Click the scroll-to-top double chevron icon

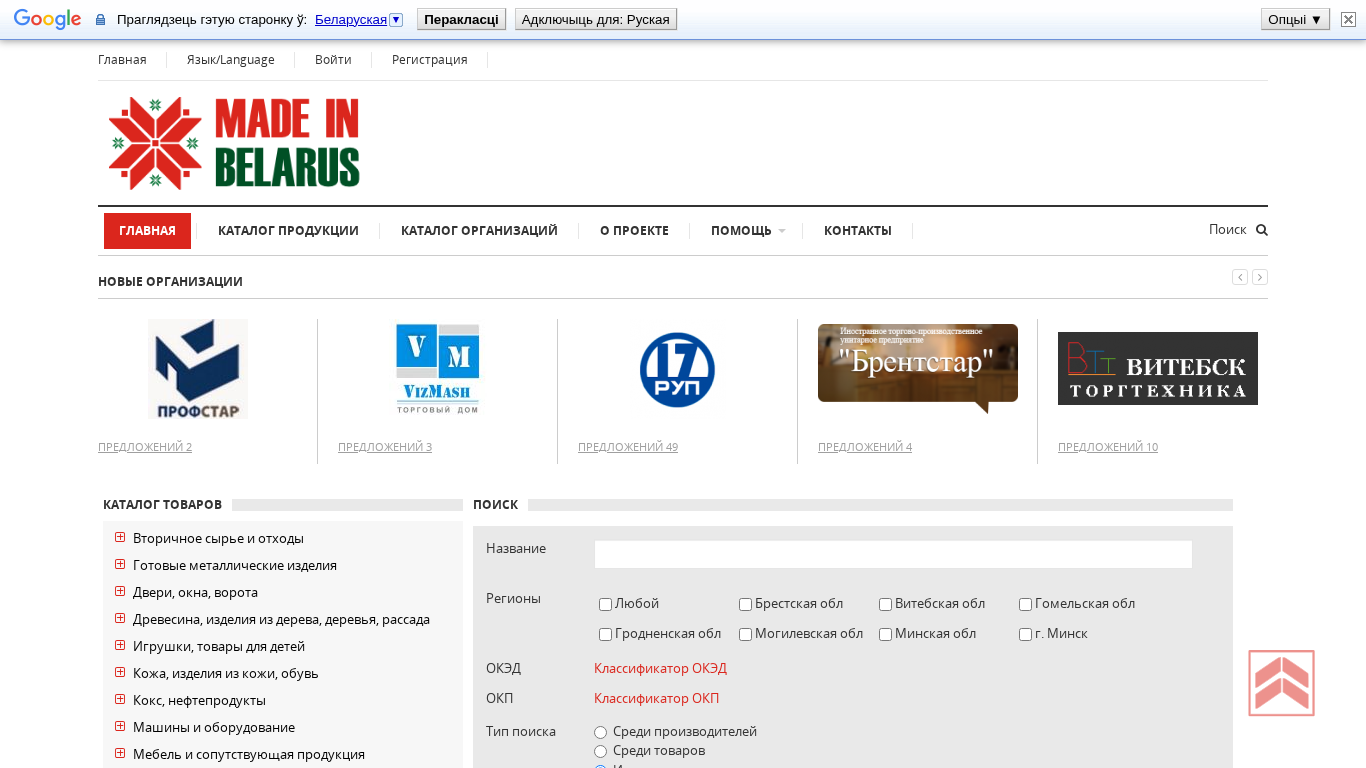coord(1281,683)
